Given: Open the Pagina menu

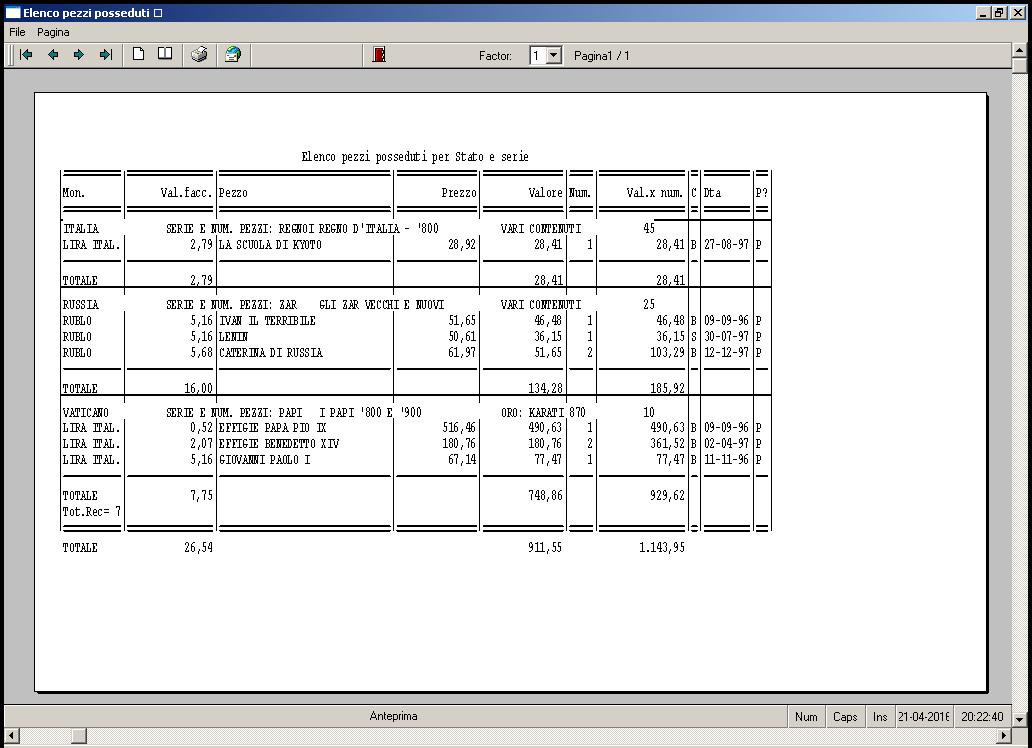Looking at the screenshot, I should coord(53,32).
